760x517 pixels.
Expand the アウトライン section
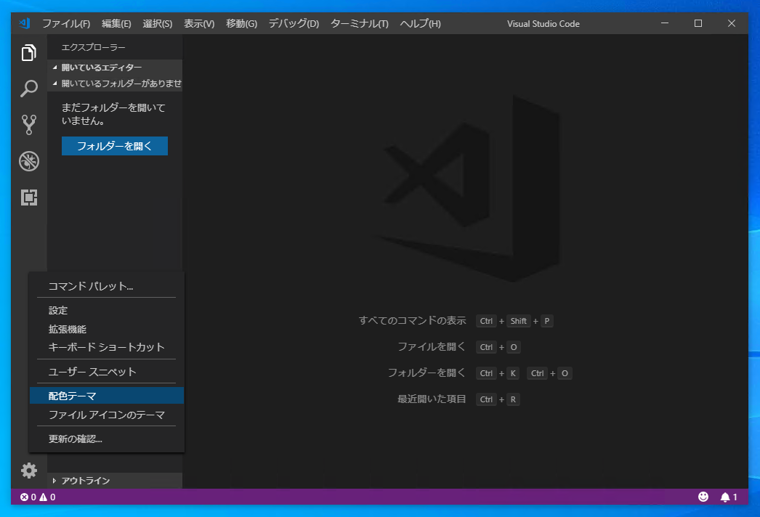(115, 481)
